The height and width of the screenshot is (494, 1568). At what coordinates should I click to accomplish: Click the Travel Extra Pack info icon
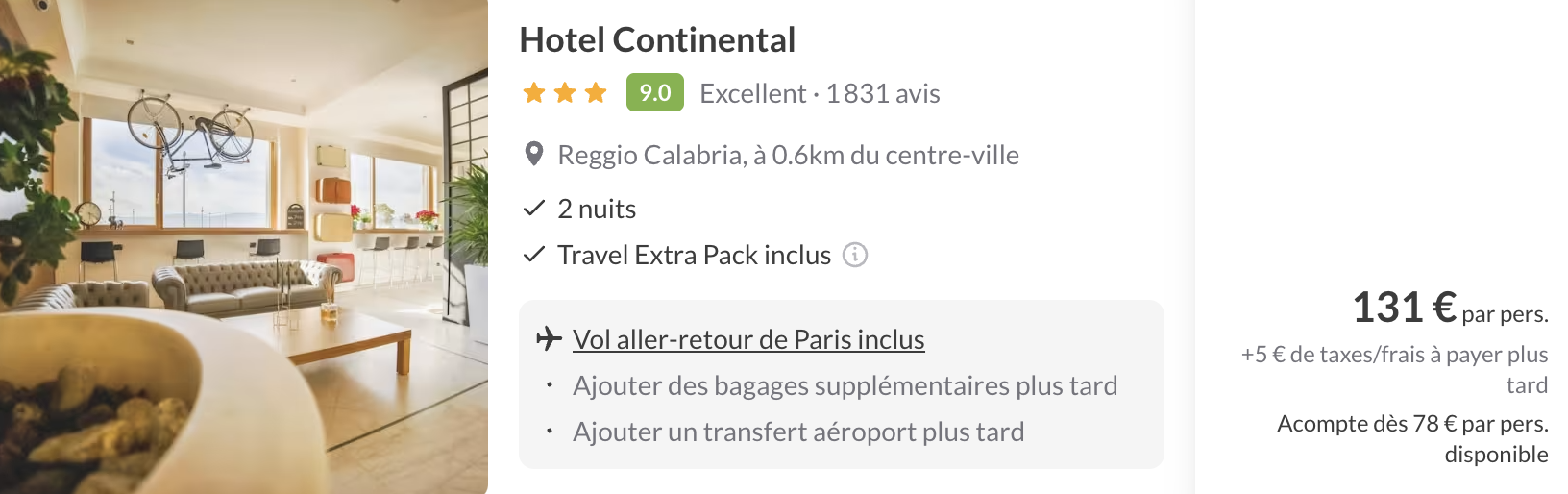click(855, 255)
